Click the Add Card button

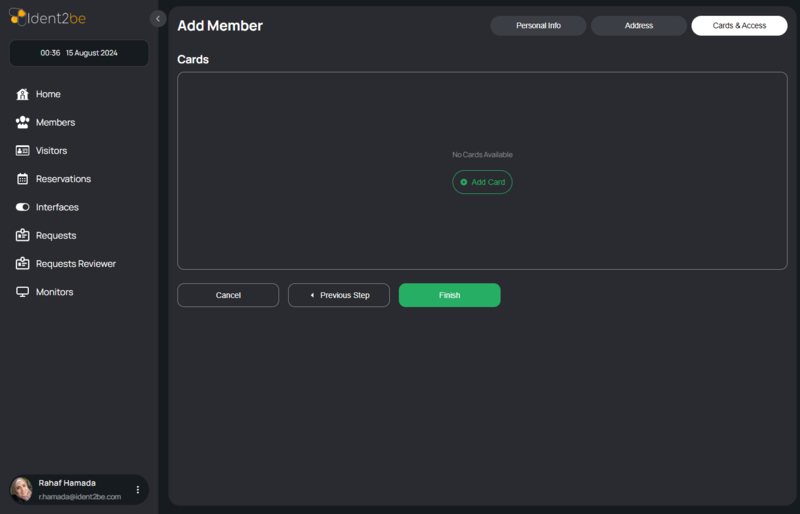pos(482,182)
